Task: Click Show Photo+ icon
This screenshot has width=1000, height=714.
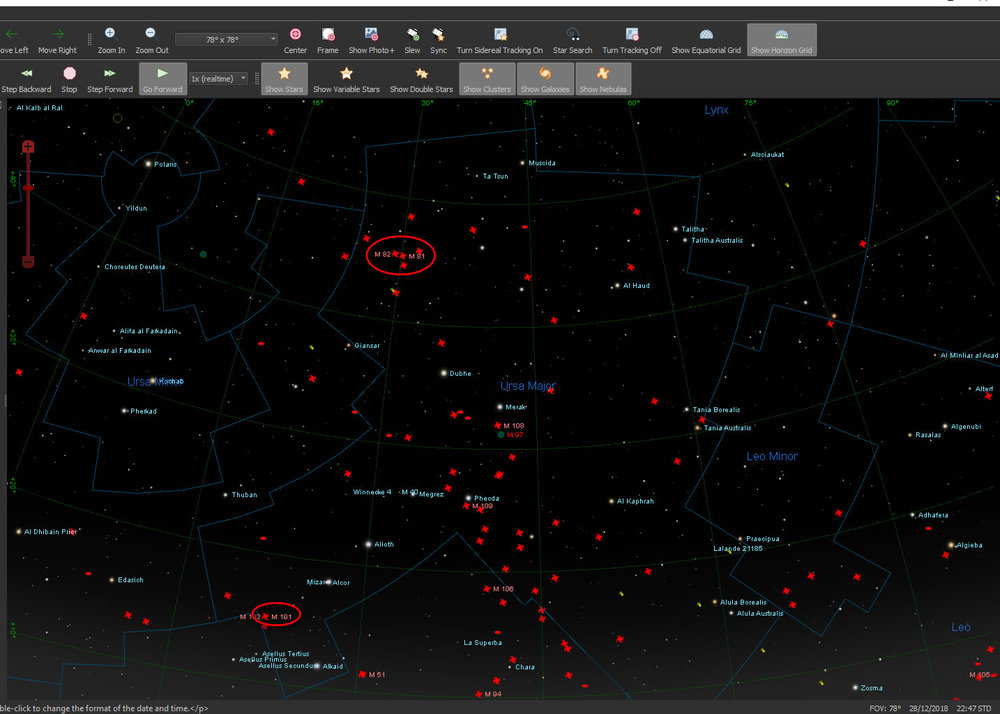Action: point(371,34)
